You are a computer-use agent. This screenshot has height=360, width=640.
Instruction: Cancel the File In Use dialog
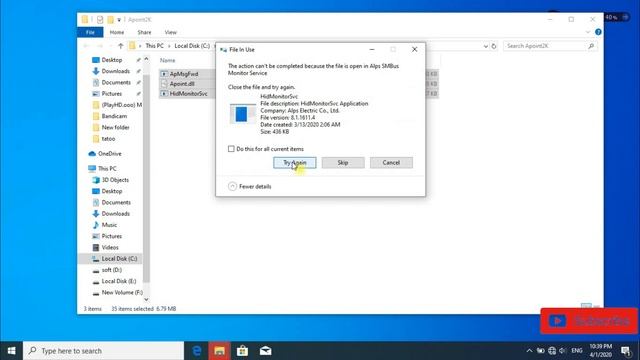(x=391, y=162)
